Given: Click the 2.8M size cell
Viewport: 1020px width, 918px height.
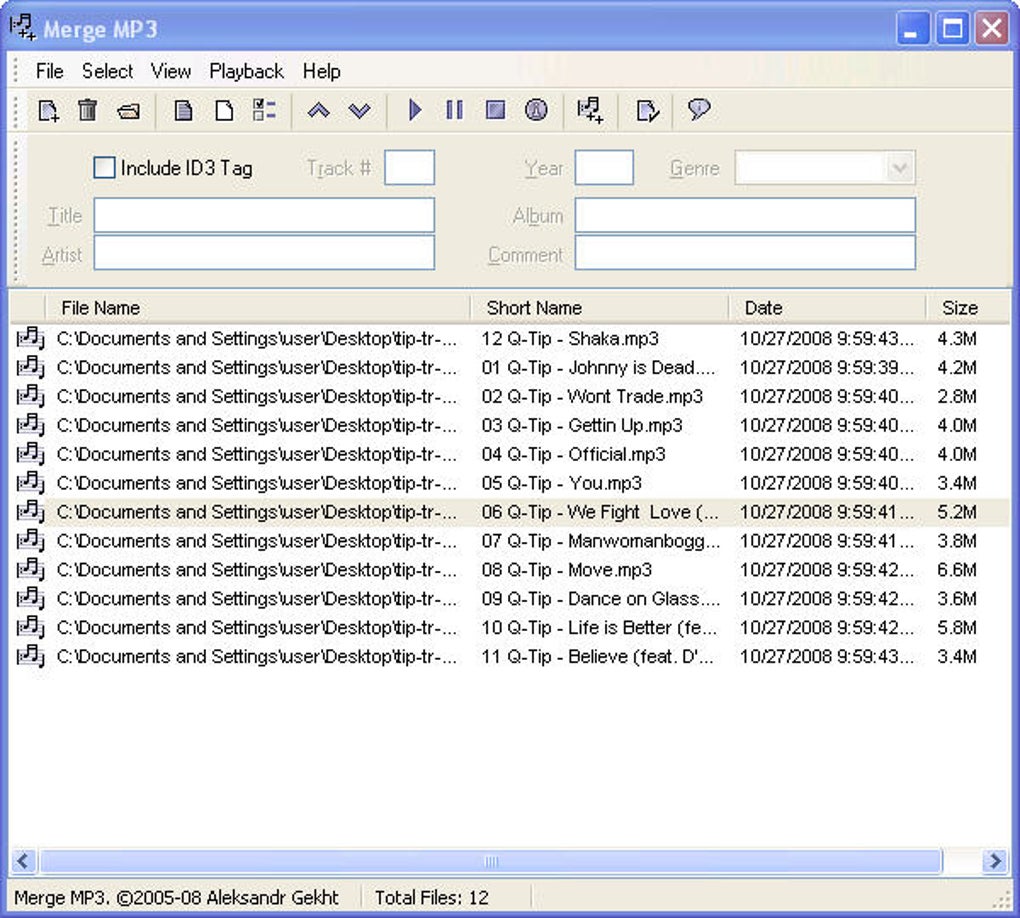Looking at the screenshot, I should click(957, 396).
